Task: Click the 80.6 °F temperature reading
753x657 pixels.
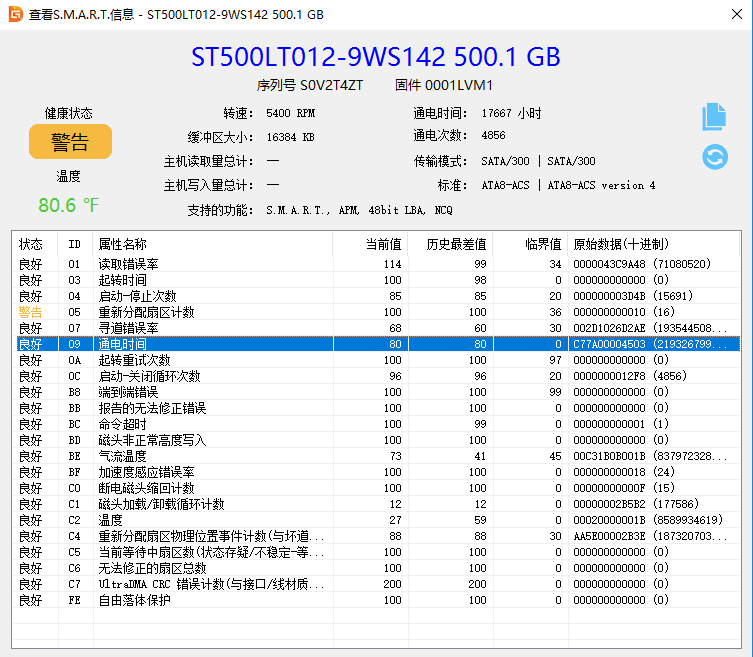Action: (x=68, y=205)
